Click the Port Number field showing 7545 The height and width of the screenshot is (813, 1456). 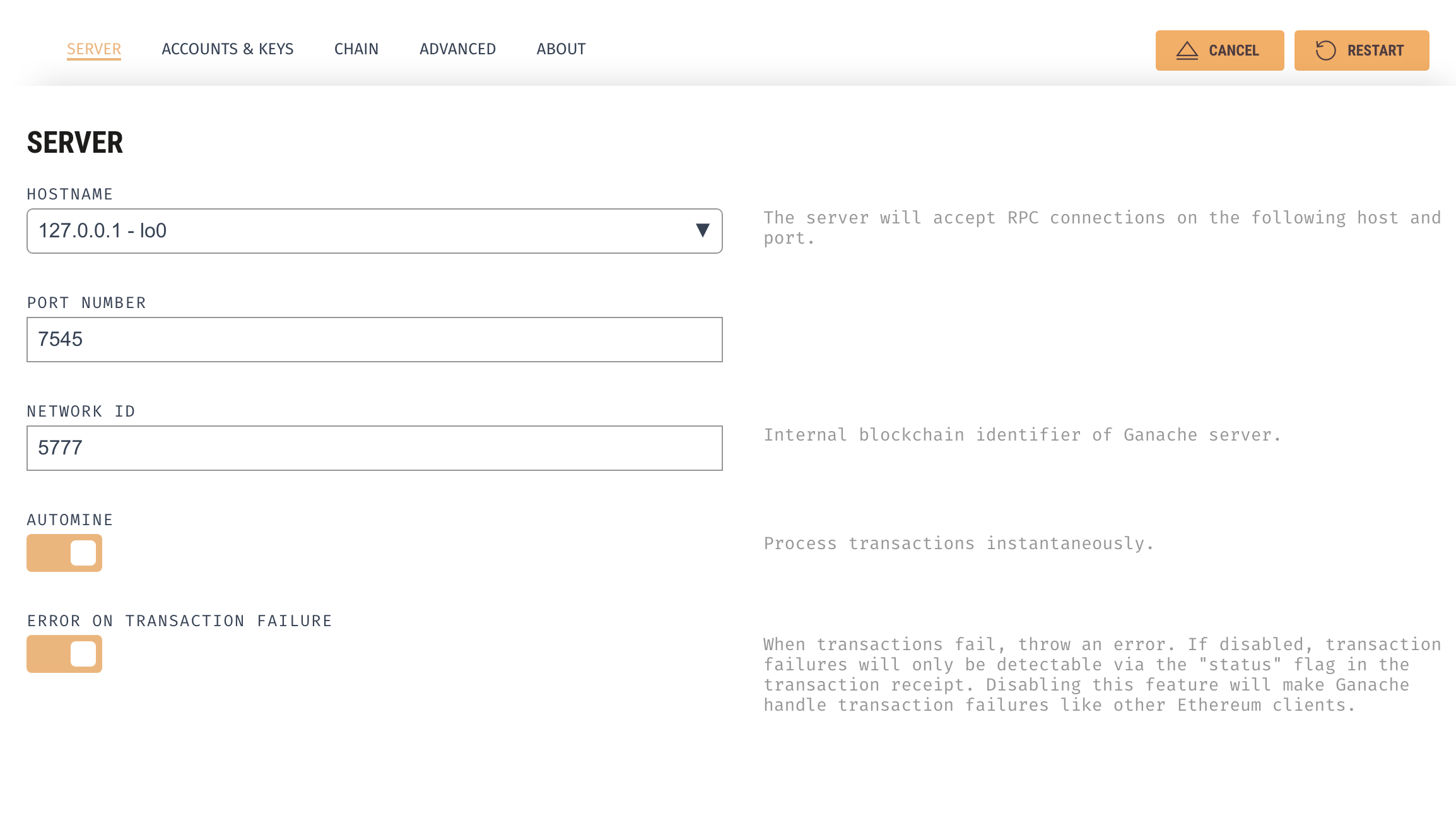click(375, 340)
